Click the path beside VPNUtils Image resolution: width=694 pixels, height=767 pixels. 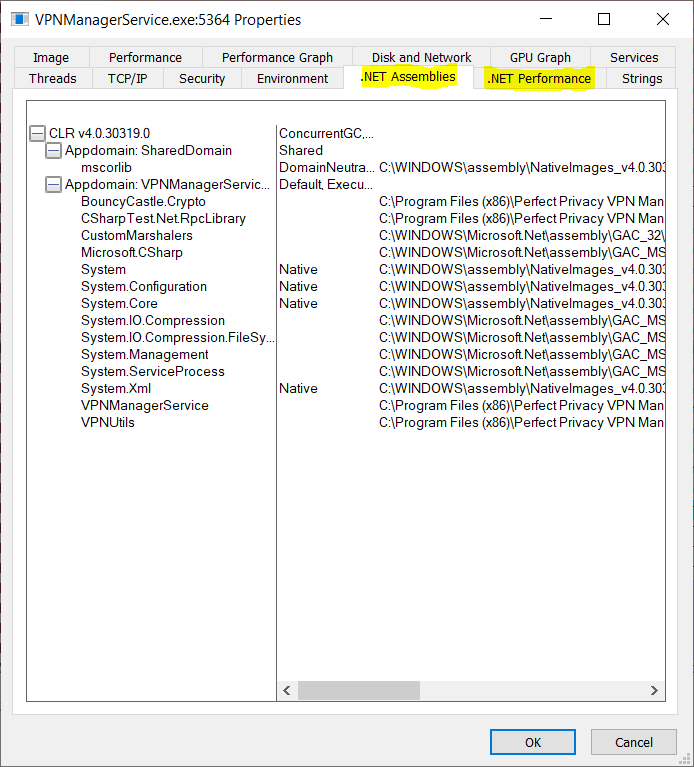tap(521, 422)
